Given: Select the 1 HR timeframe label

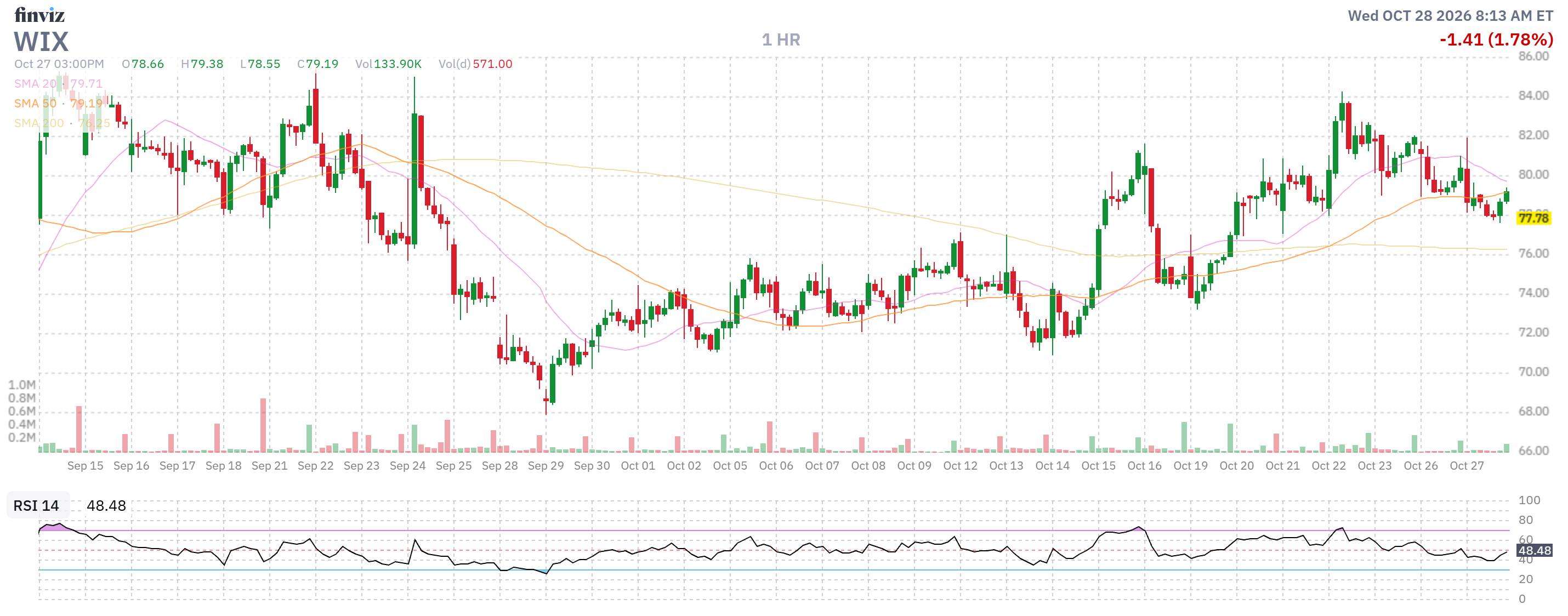Looking at the screenshot, I should 781,39.
